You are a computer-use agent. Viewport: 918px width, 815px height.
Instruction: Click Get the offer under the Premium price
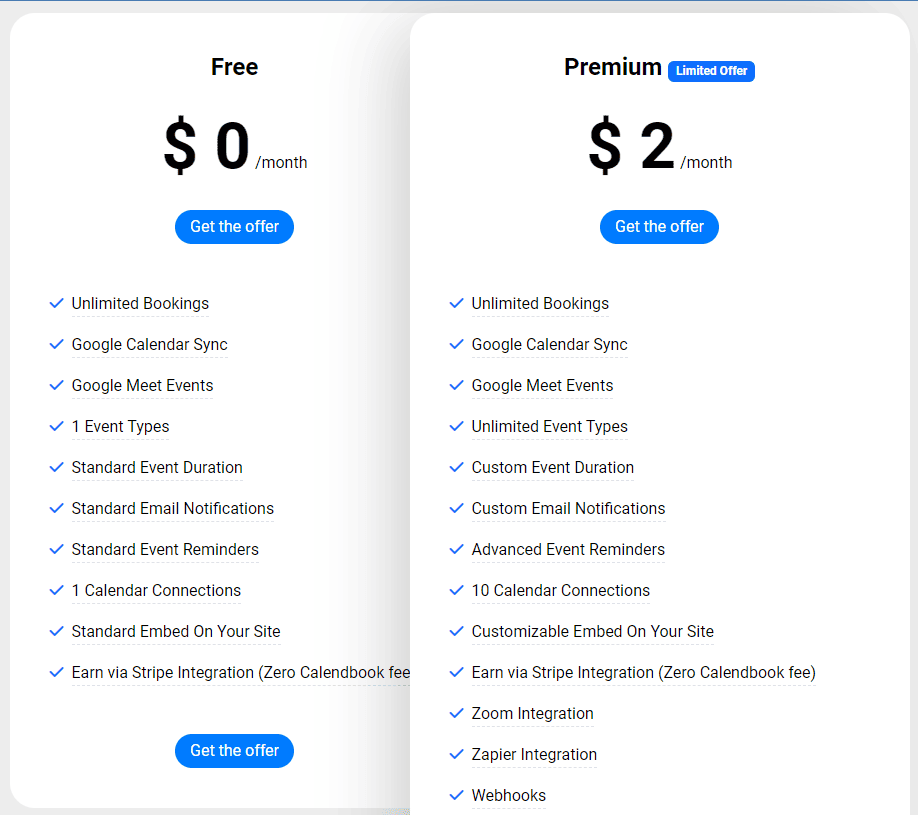click(659, 227)
